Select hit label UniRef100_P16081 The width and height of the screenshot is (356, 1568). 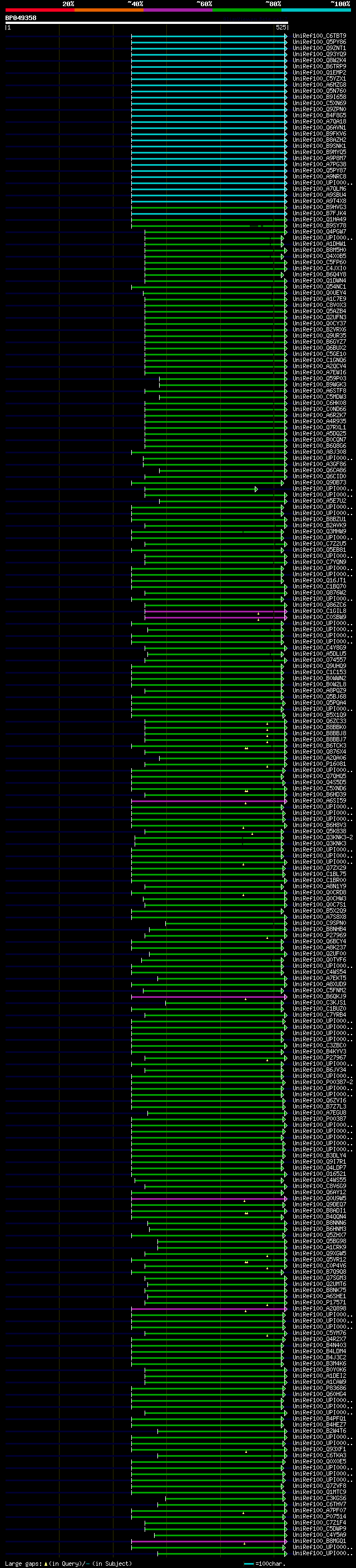(319, 764)
